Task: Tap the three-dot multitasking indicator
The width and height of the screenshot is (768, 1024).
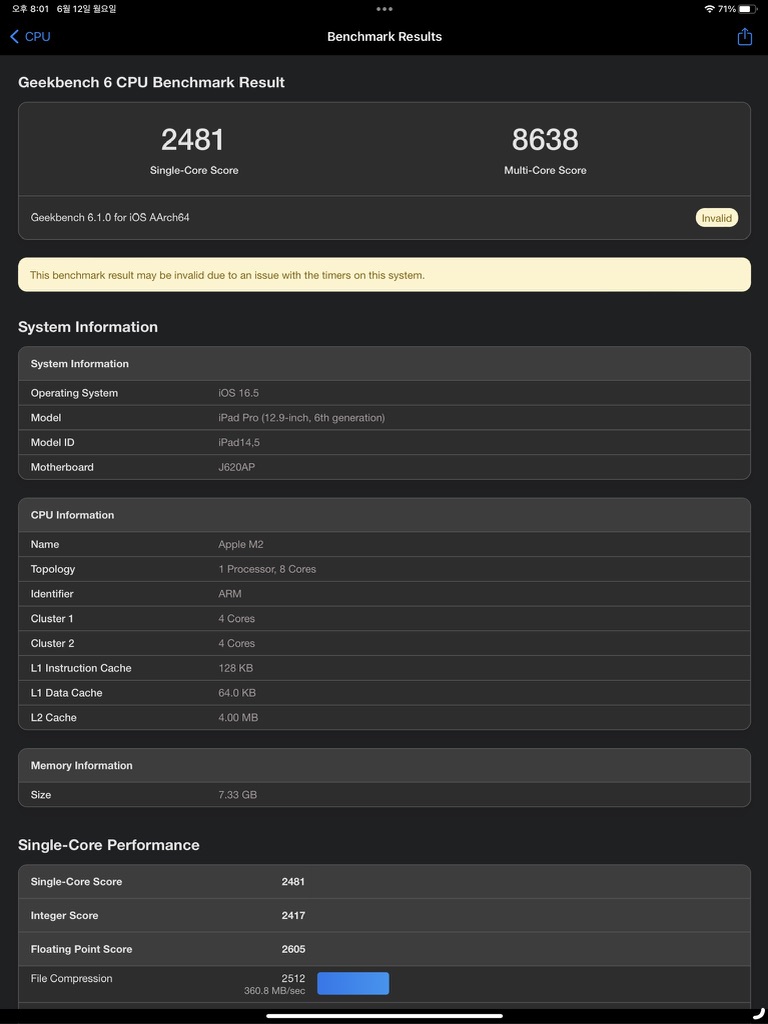Action: tap(385, 9)
